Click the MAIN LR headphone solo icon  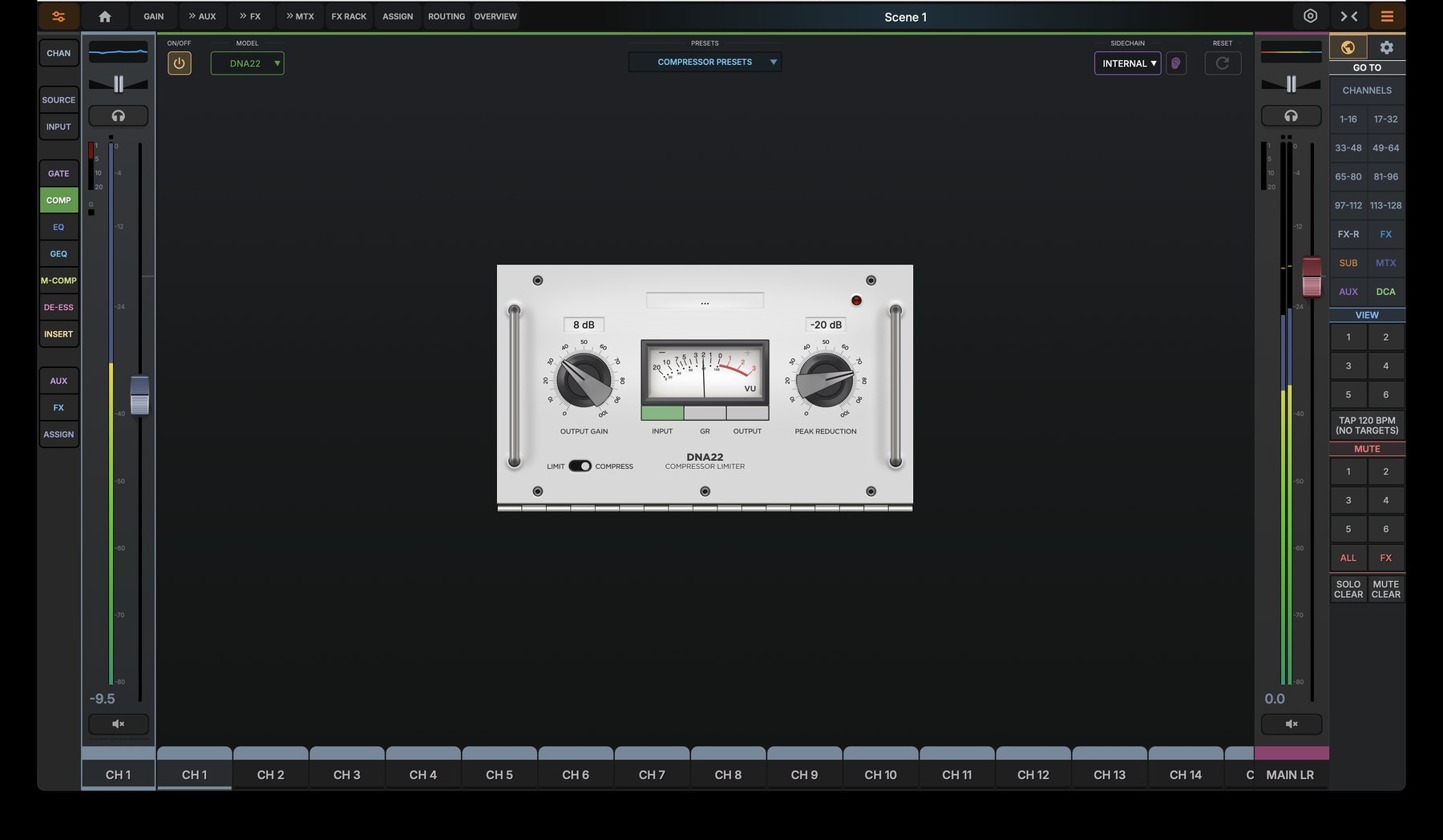pos(1291,116)
